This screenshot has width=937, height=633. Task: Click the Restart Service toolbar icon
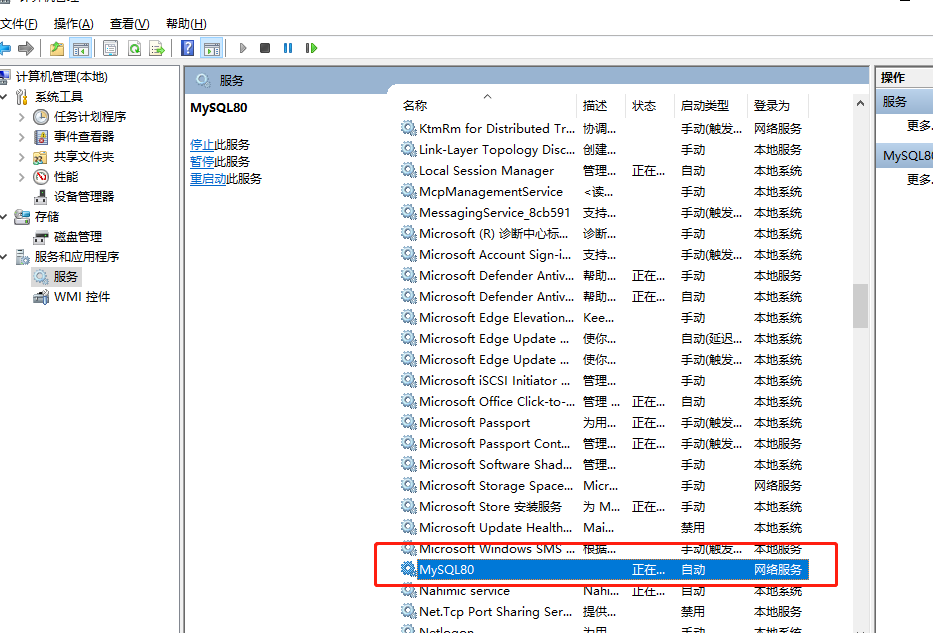pos(311,48)
